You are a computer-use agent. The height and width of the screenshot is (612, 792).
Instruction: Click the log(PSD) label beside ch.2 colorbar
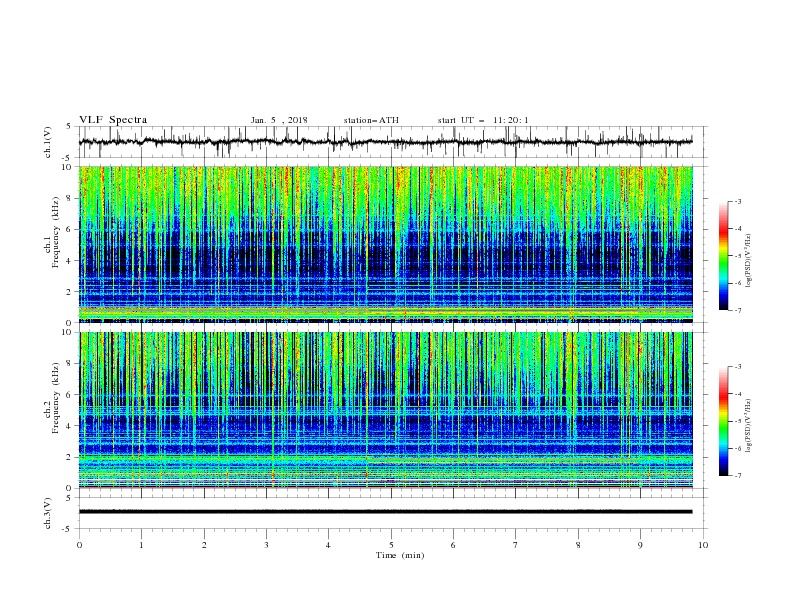pos(748,425)
